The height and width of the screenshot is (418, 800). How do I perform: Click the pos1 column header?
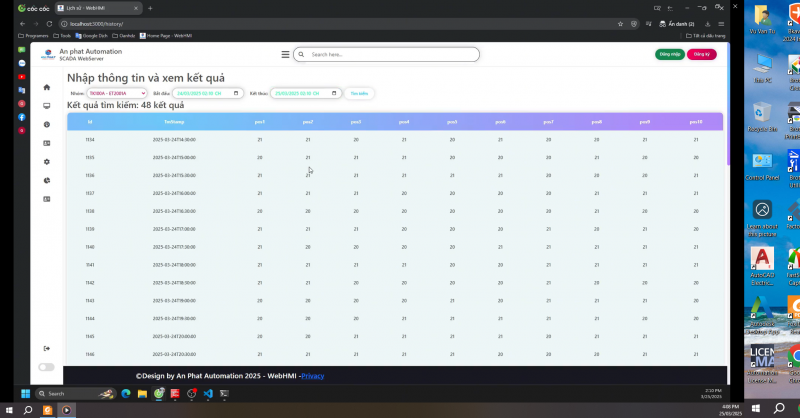[260, 122]
